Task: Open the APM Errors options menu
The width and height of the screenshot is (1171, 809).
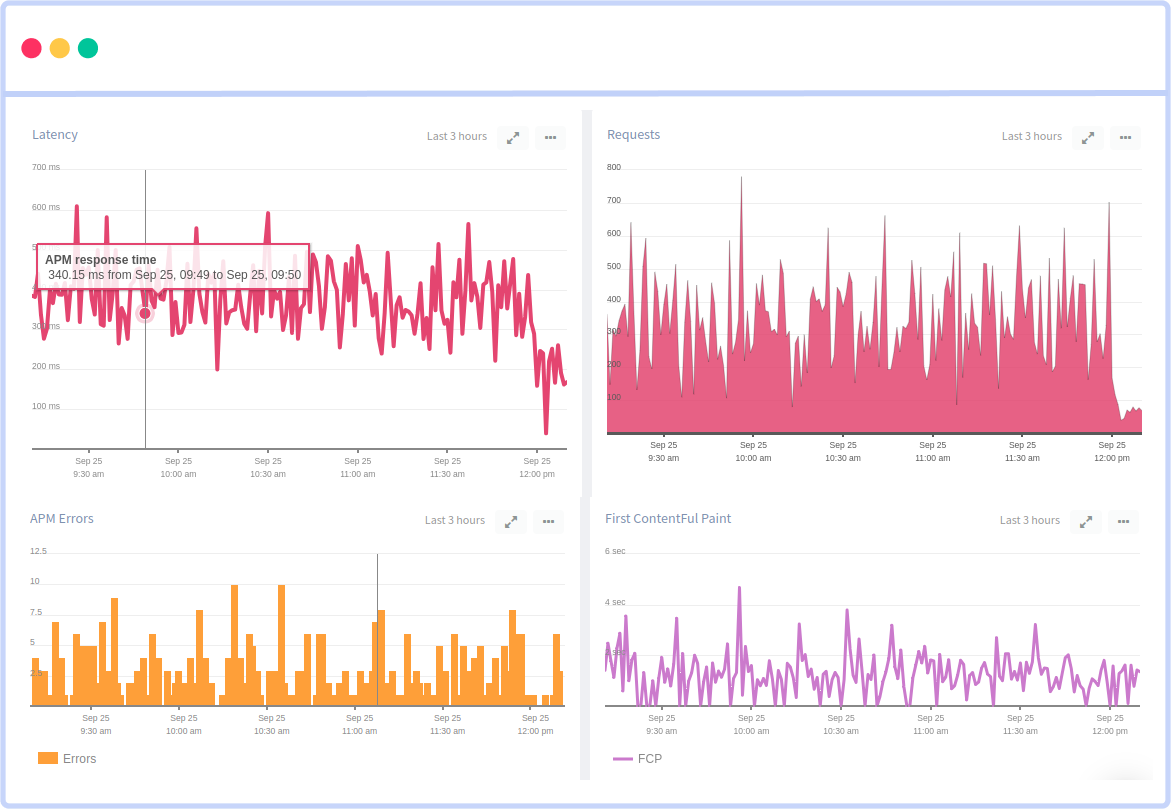Action: 547,521
